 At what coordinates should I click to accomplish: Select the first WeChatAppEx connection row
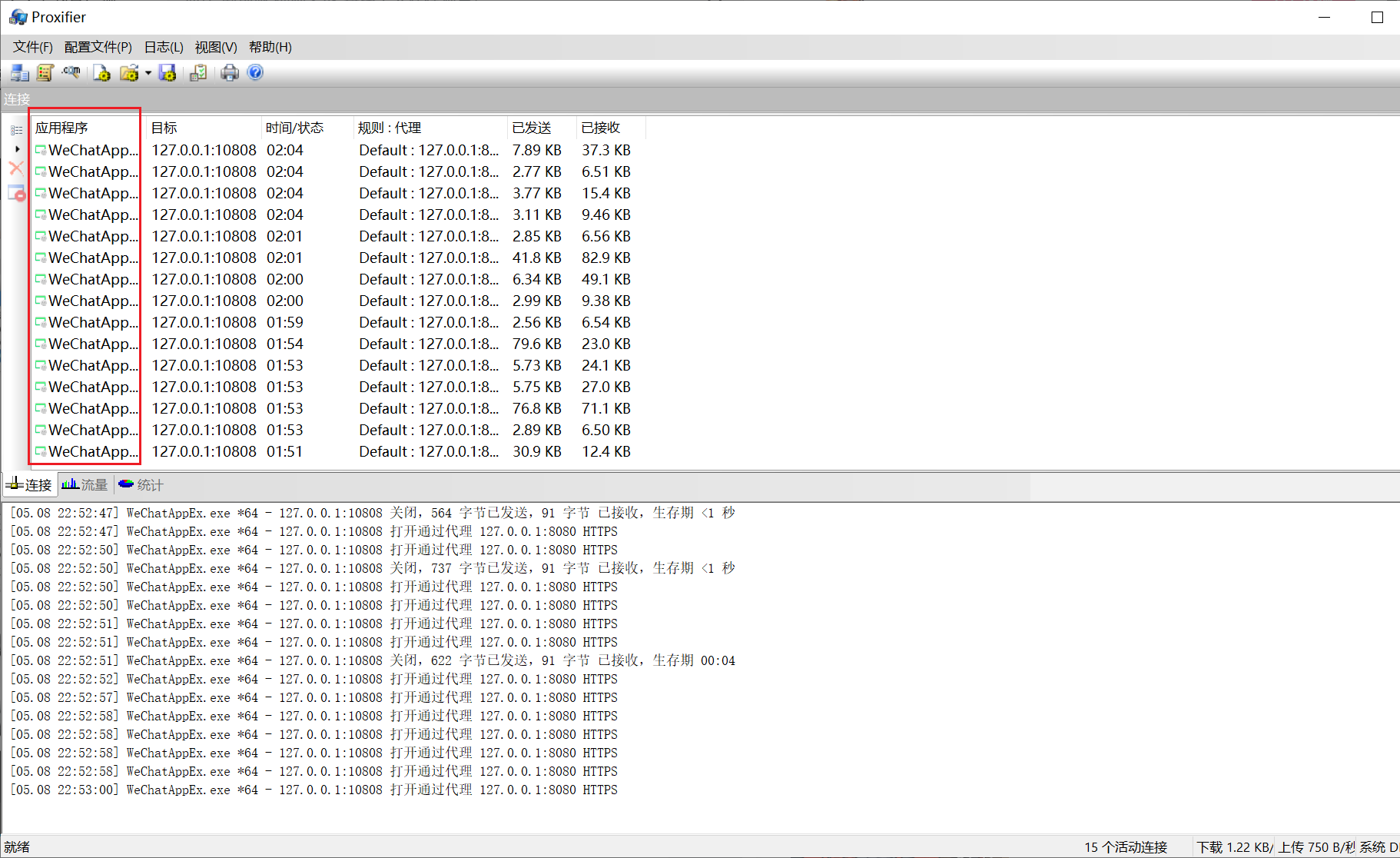(87, 150)
